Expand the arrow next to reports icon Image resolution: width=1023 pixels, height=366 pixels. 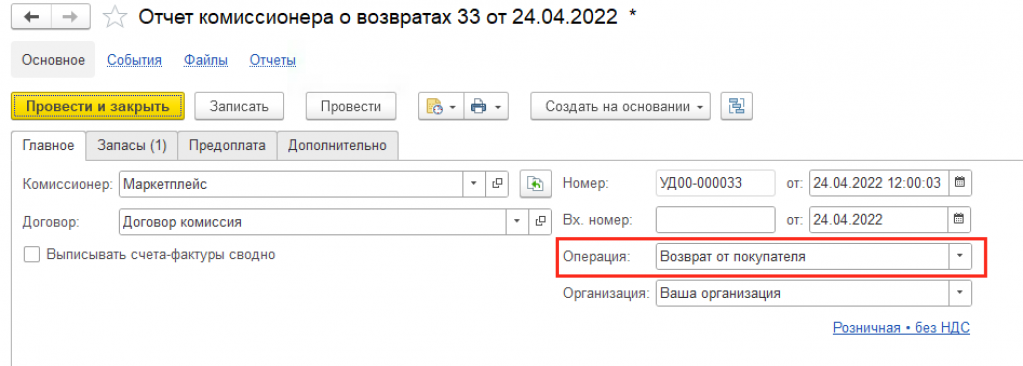(453, 107)
